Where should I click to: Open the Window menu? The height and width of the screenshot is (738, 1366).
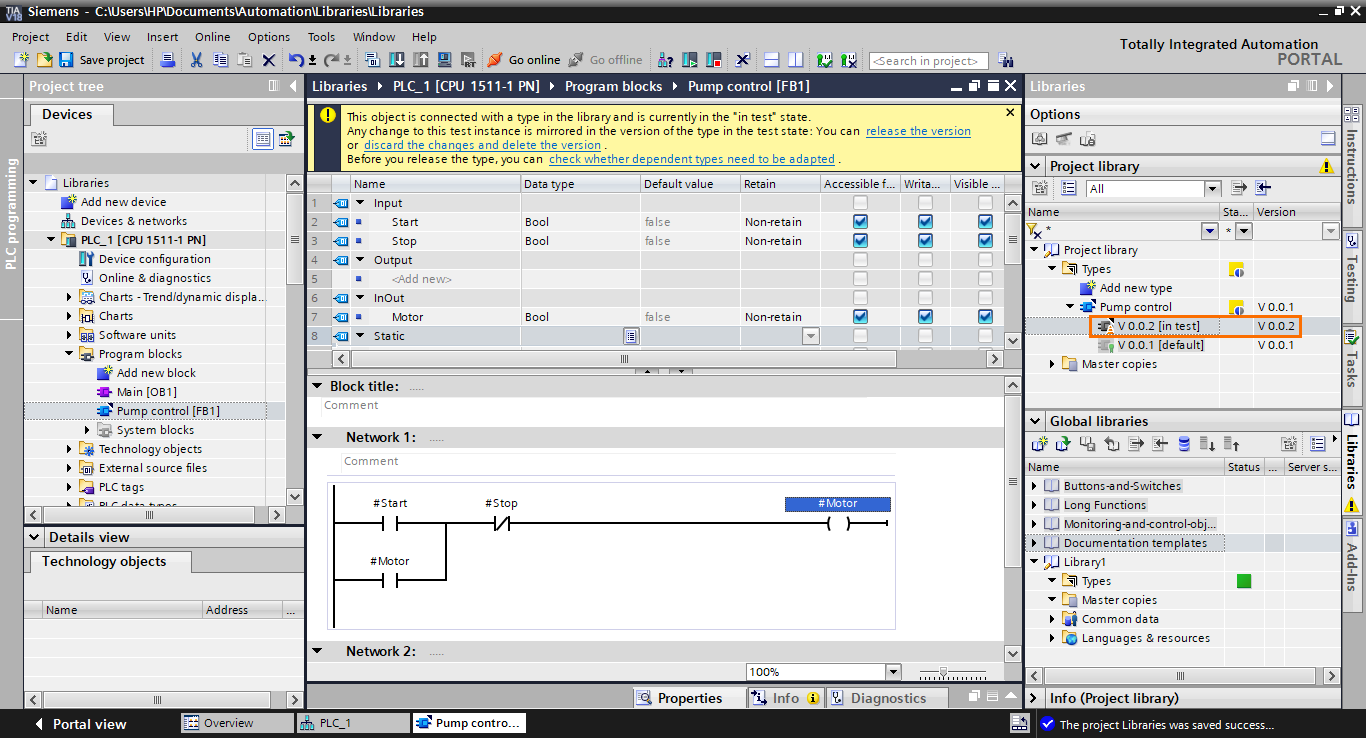coord(374,36)
